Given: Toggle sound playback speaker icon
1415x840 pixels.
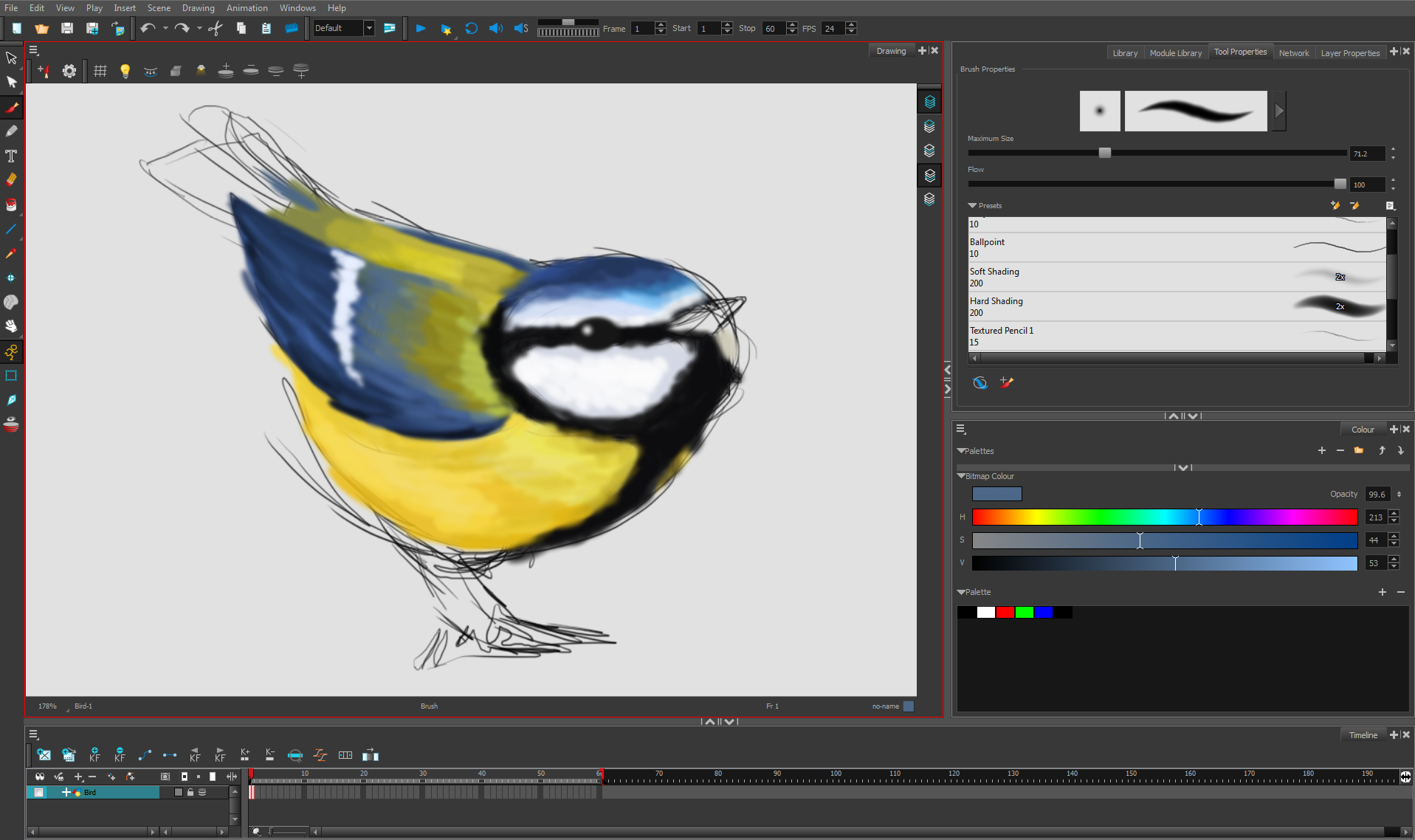Looking at the screenshot, I should [x=495, y=29].
